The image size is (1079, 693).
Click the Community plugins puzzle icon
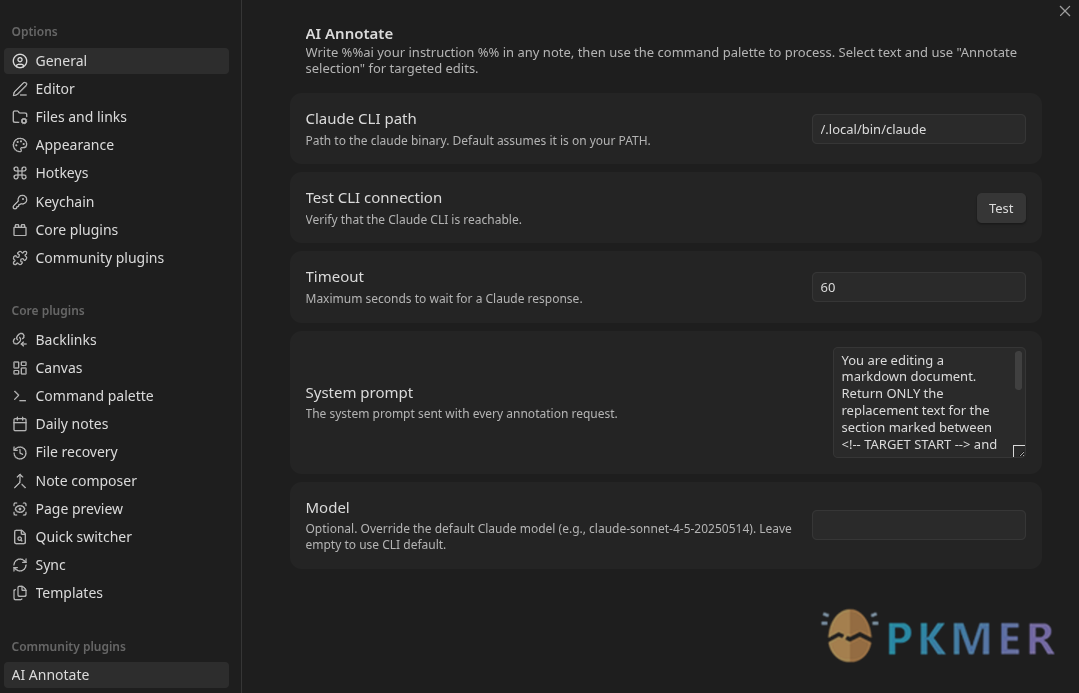[x=20, y=258]
